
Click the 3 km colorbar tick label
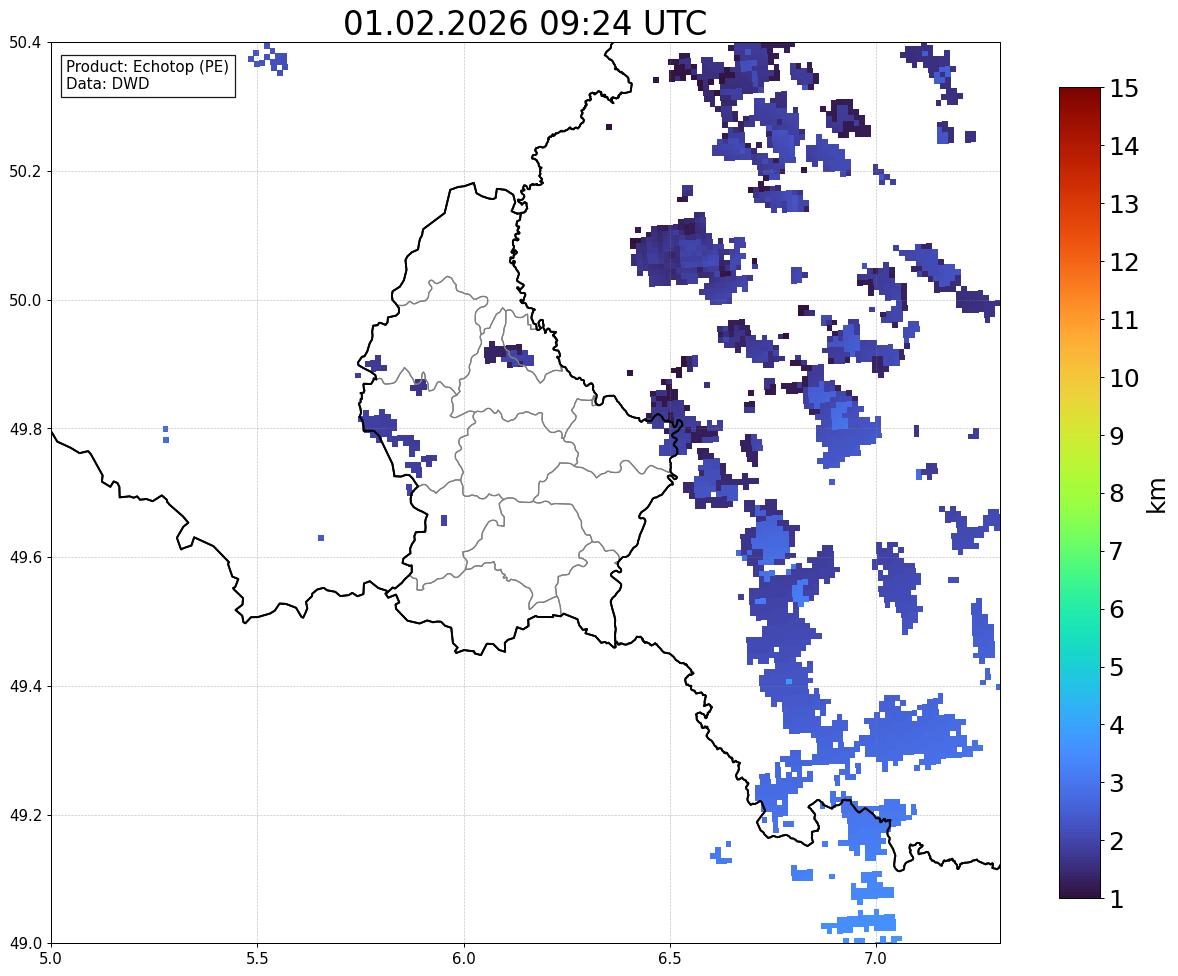1117,783
